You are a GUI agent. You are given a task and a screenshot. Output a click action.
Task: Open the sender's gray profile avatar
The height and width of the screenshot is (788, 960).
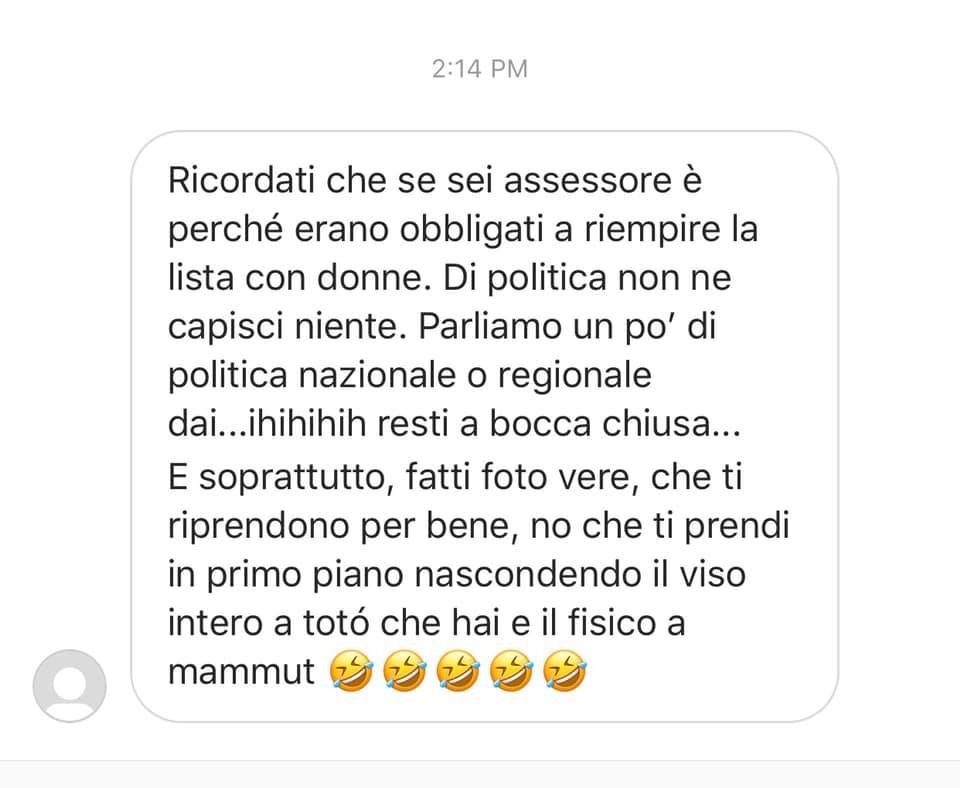point(70,686)
